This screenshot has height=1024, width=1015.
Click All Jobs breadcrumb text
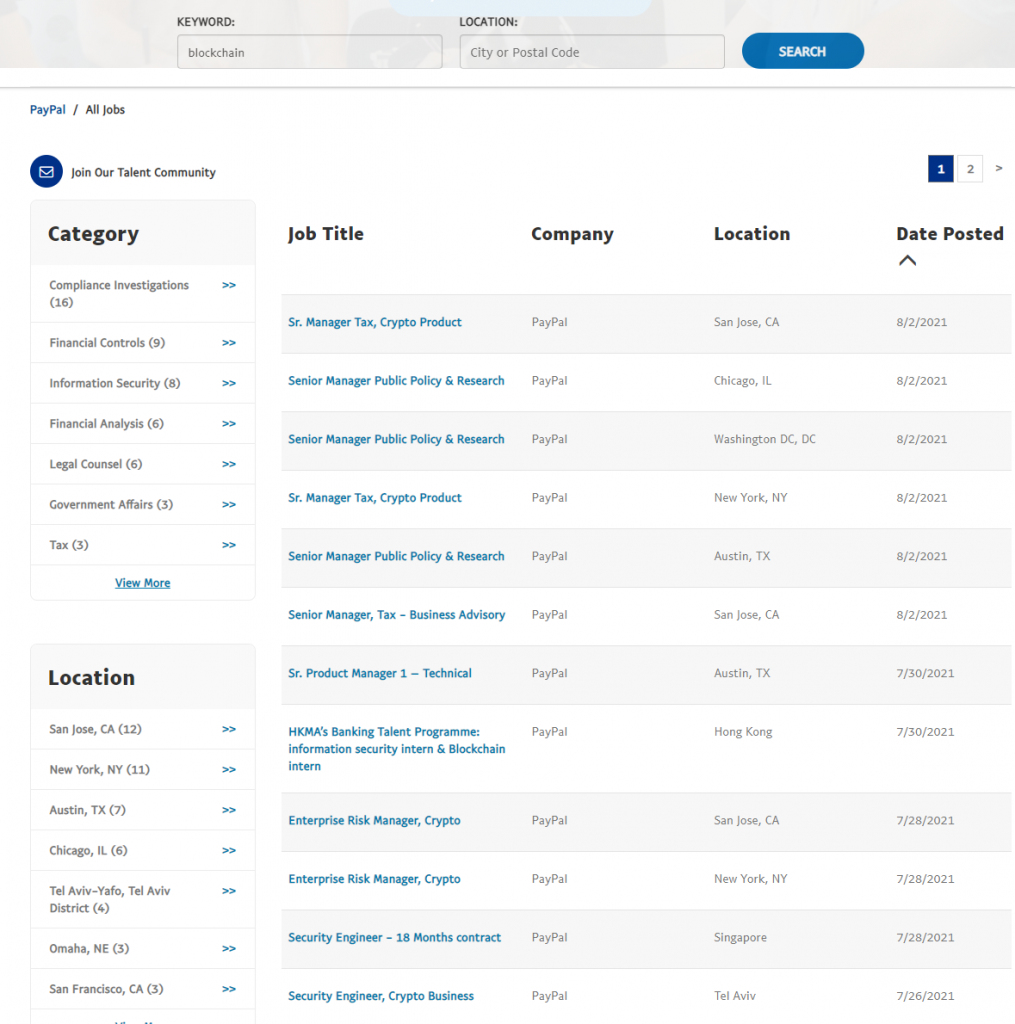pyautogui.click(x=105, y=110)
